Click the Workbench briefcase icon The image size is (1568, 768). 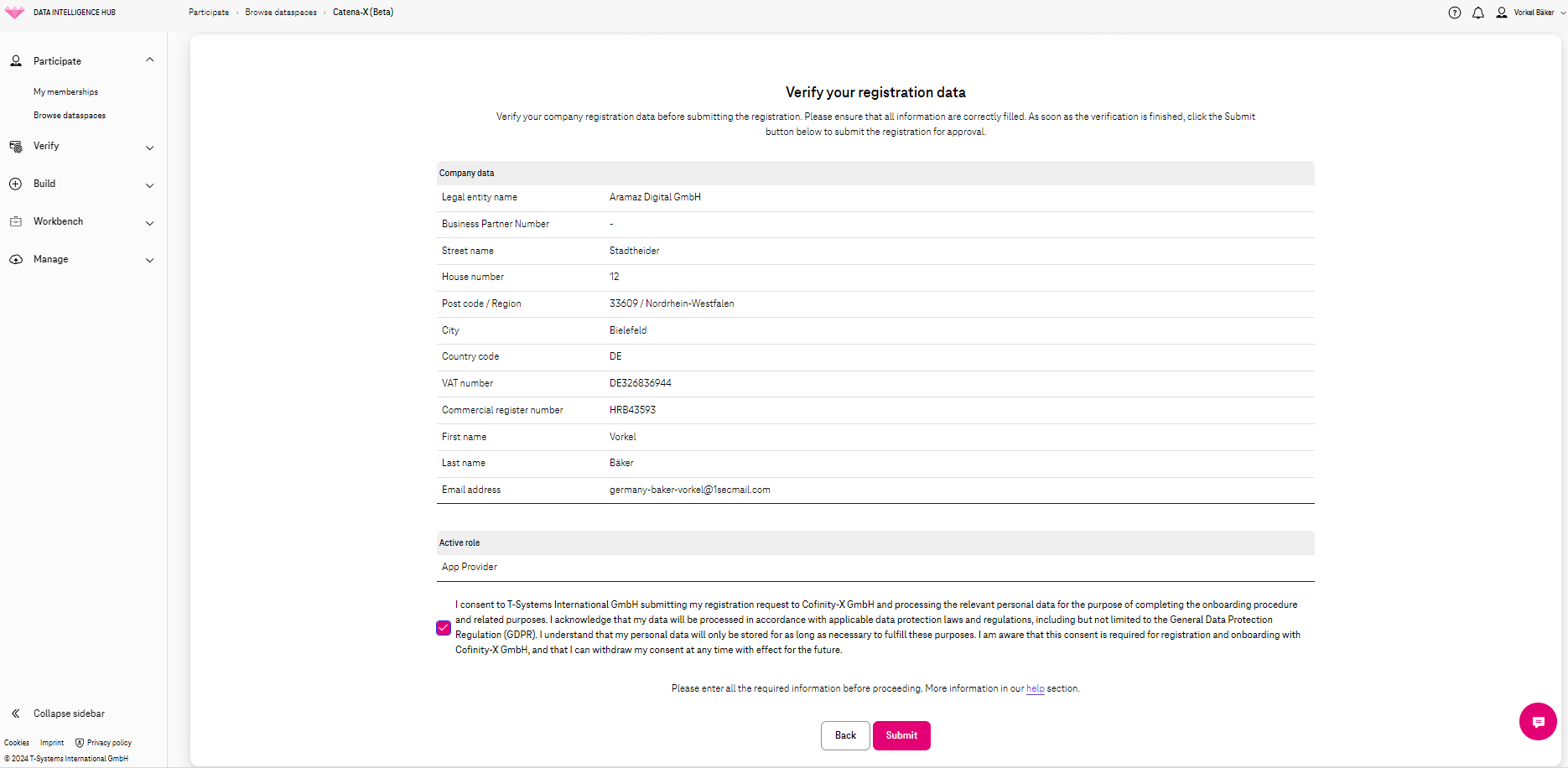click(x=16, y=221)
